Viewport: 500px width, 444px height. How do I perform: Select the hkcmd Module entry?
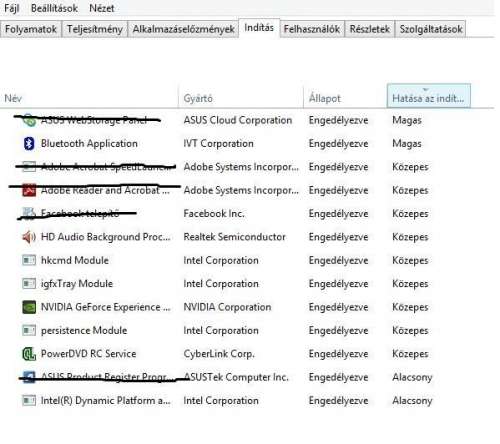click(75, 260)
